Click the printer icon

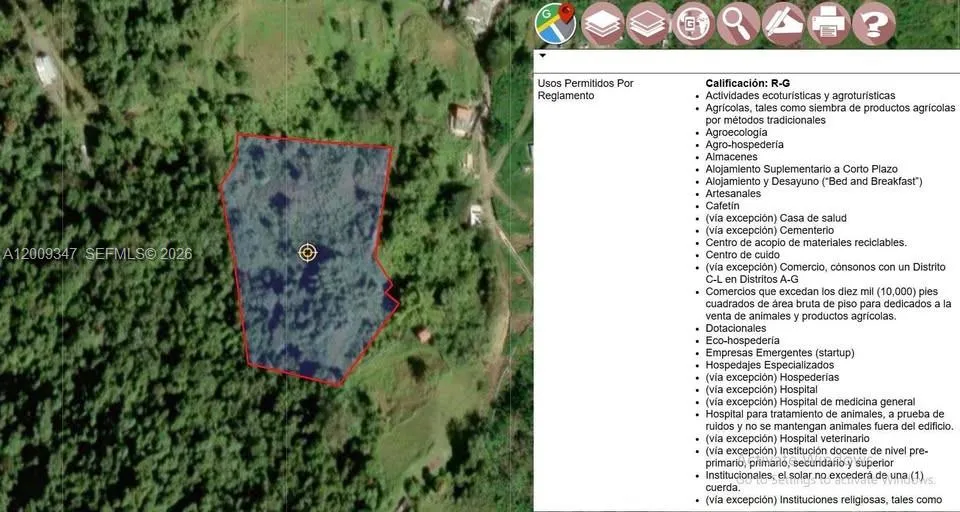pos(829,24)
